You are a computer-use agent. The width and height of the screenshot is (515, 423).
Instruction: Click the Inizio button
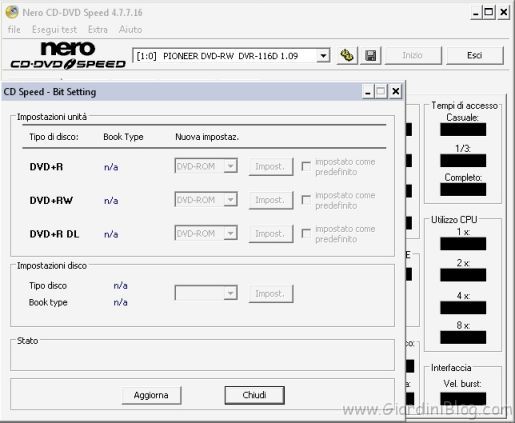click(x=413, y=55)
